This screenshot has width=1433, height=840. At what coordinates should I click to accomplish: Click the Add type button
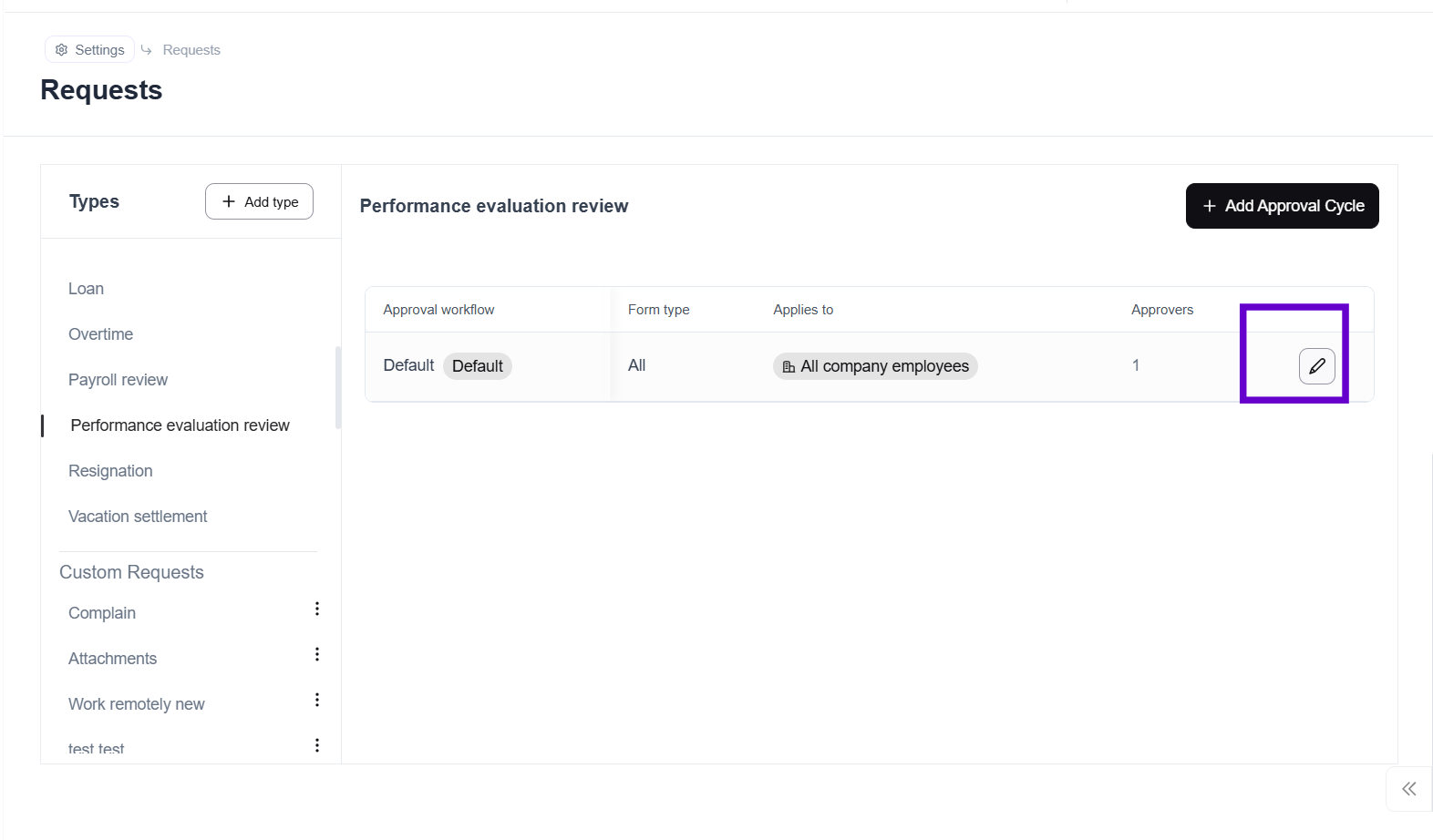pyautogui.click(x=259, y=201)
